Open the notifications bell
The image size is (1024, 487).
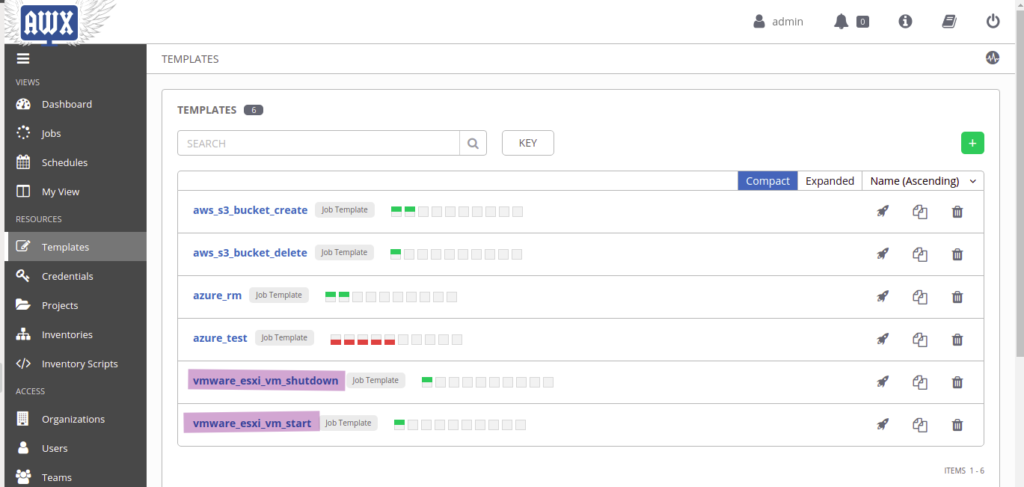[841, 22]
